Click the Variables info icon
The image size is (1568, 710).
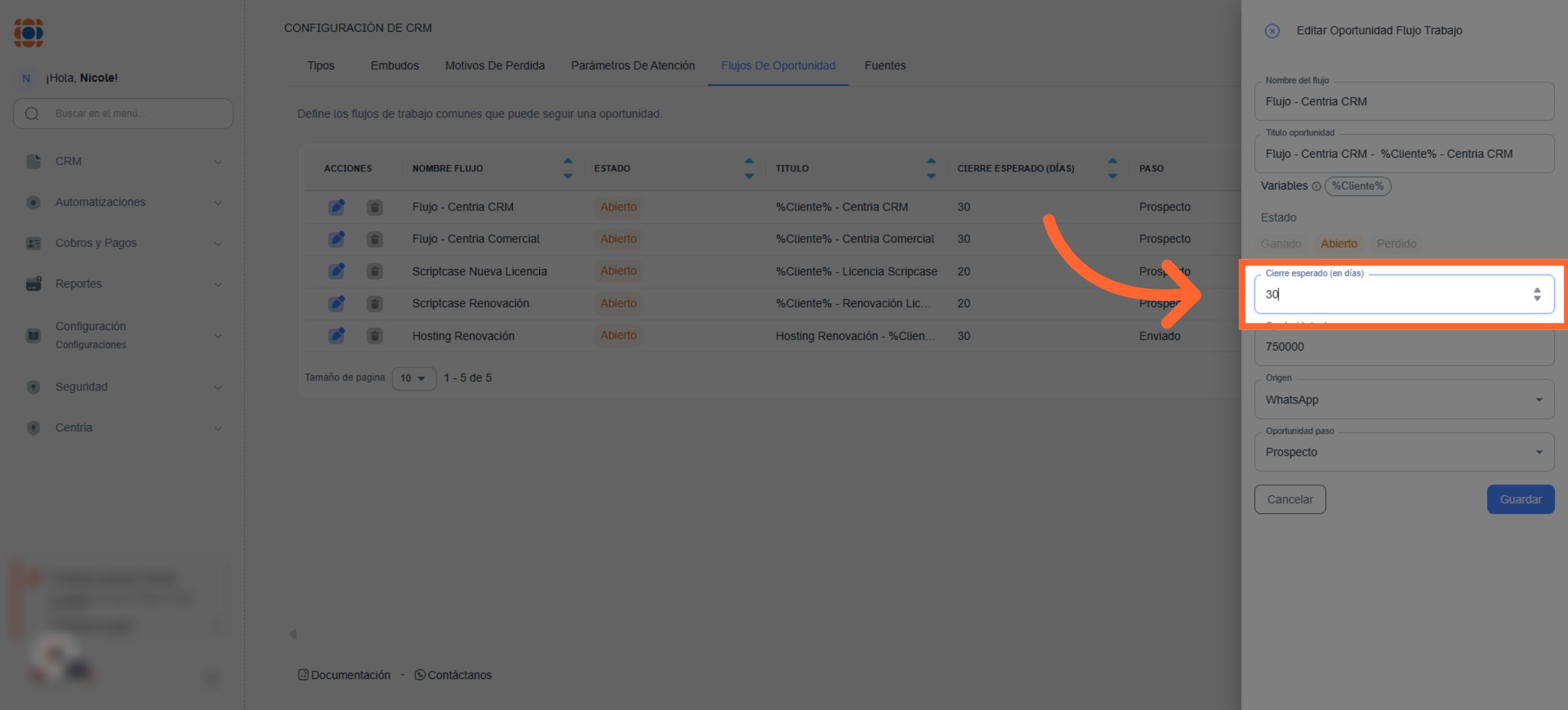(x=1316, y=186)
